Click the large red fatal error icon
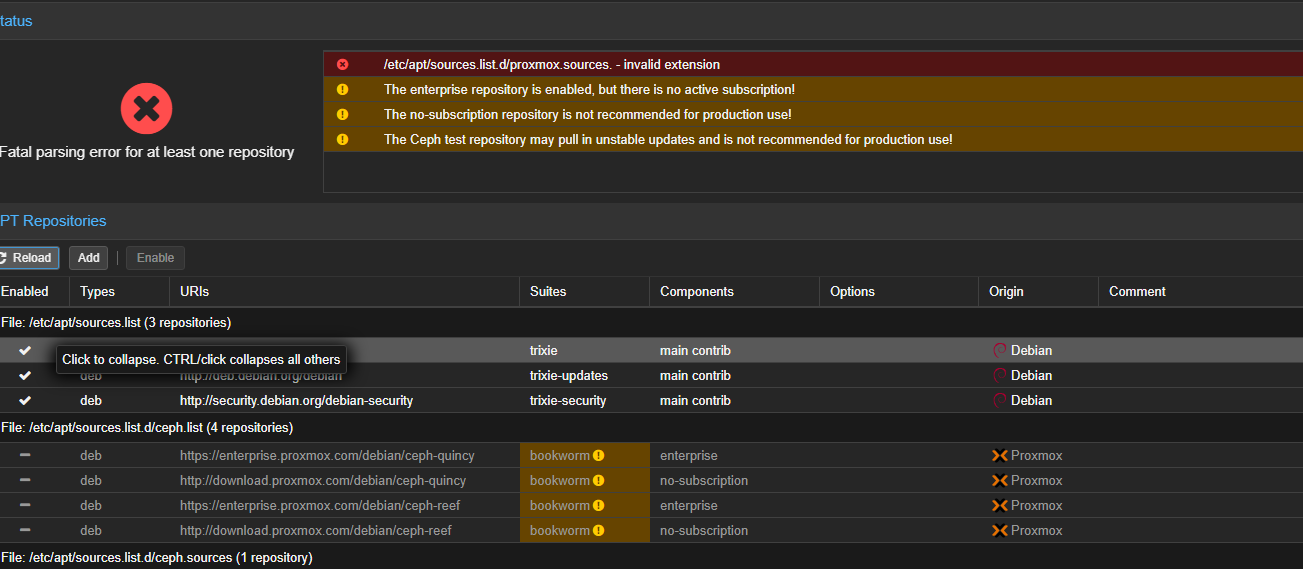 146,109
